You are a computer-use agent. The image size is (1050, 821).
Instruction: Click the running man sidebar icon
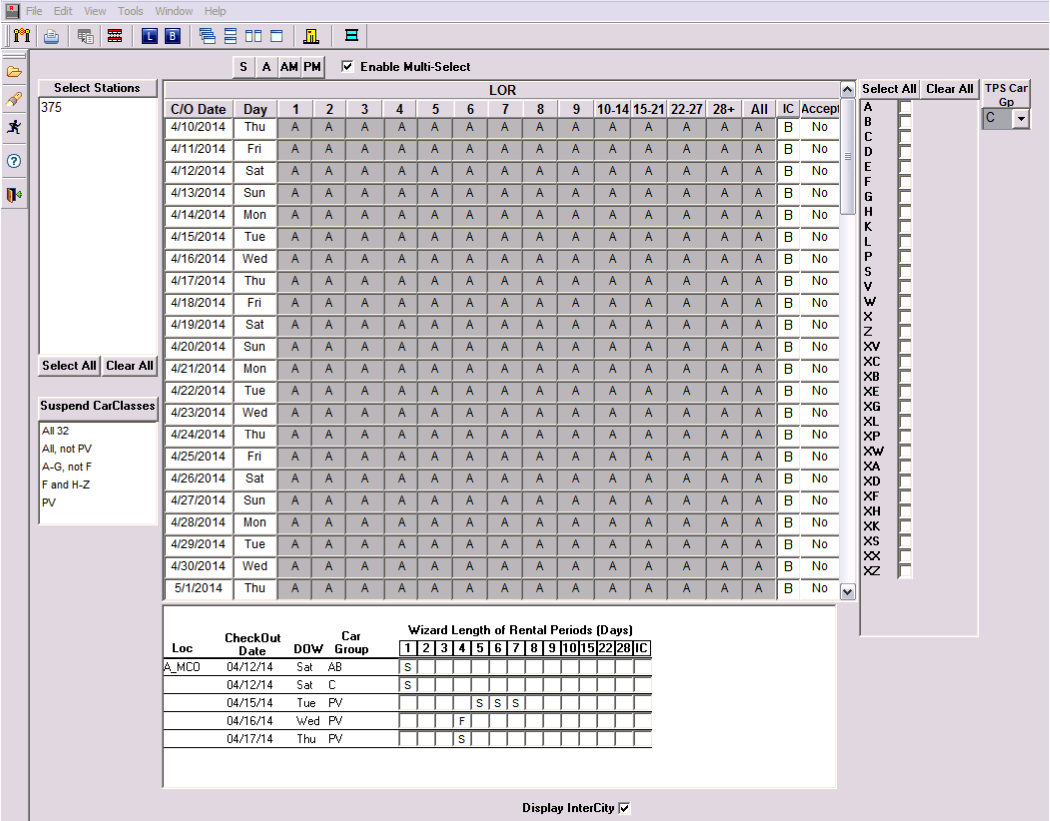[14, 127]
